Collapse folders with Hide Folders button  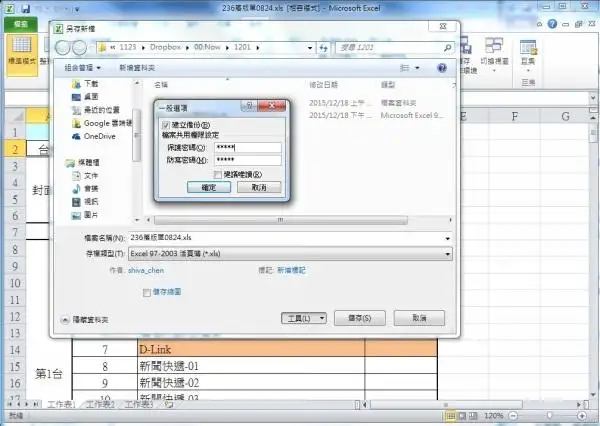point(85,320)
